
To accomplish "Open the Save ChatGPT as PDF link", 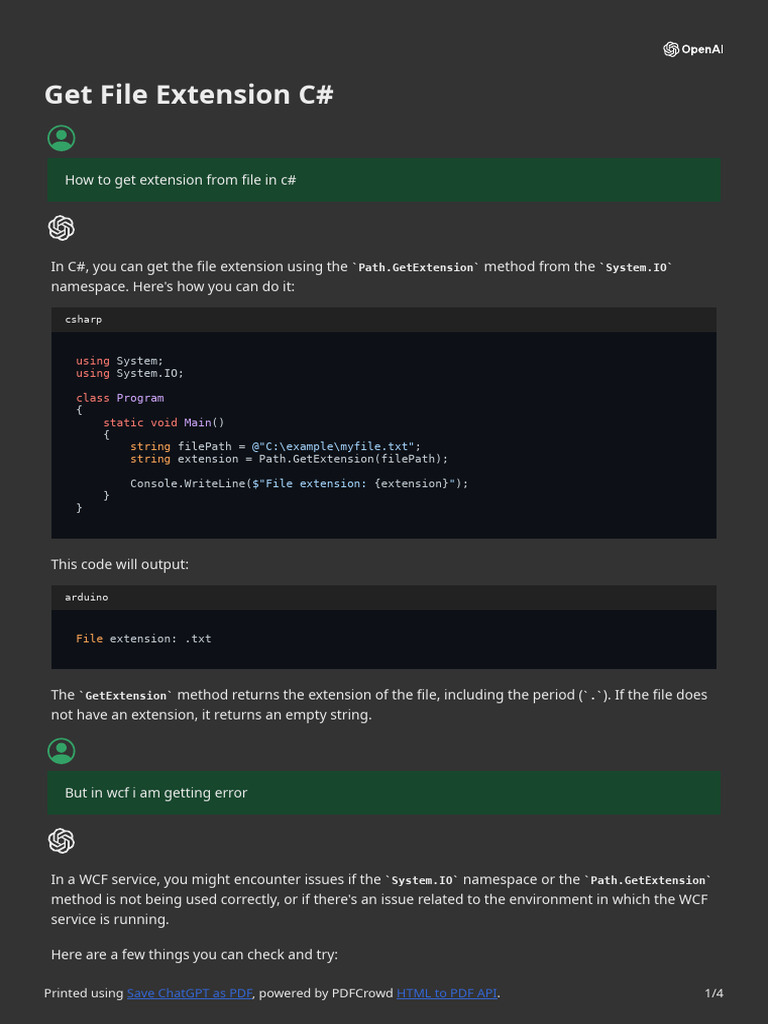I will pos(190,993).
